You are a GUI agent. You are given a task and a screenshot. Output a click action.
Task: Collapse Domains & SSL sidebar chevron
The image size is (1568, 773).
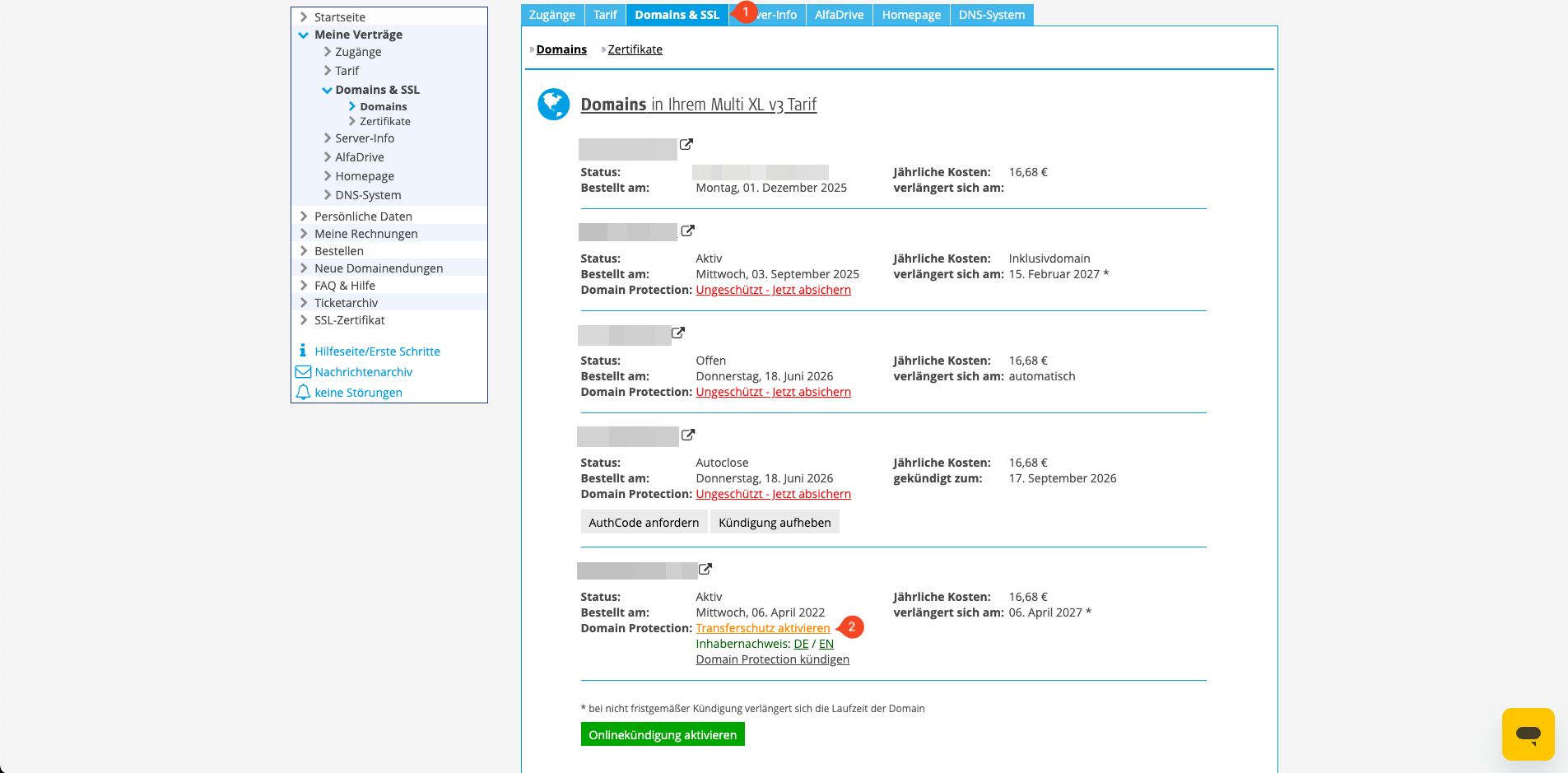pyautogui.click(x=327, y=90)
